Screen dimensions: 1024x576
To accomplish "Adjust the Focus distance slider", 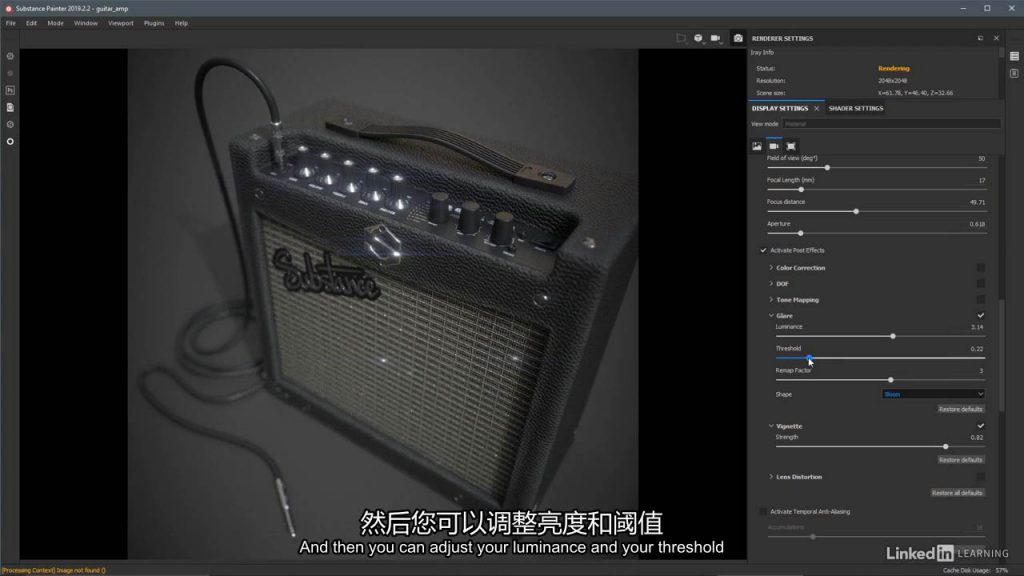I will coord(876,212).
